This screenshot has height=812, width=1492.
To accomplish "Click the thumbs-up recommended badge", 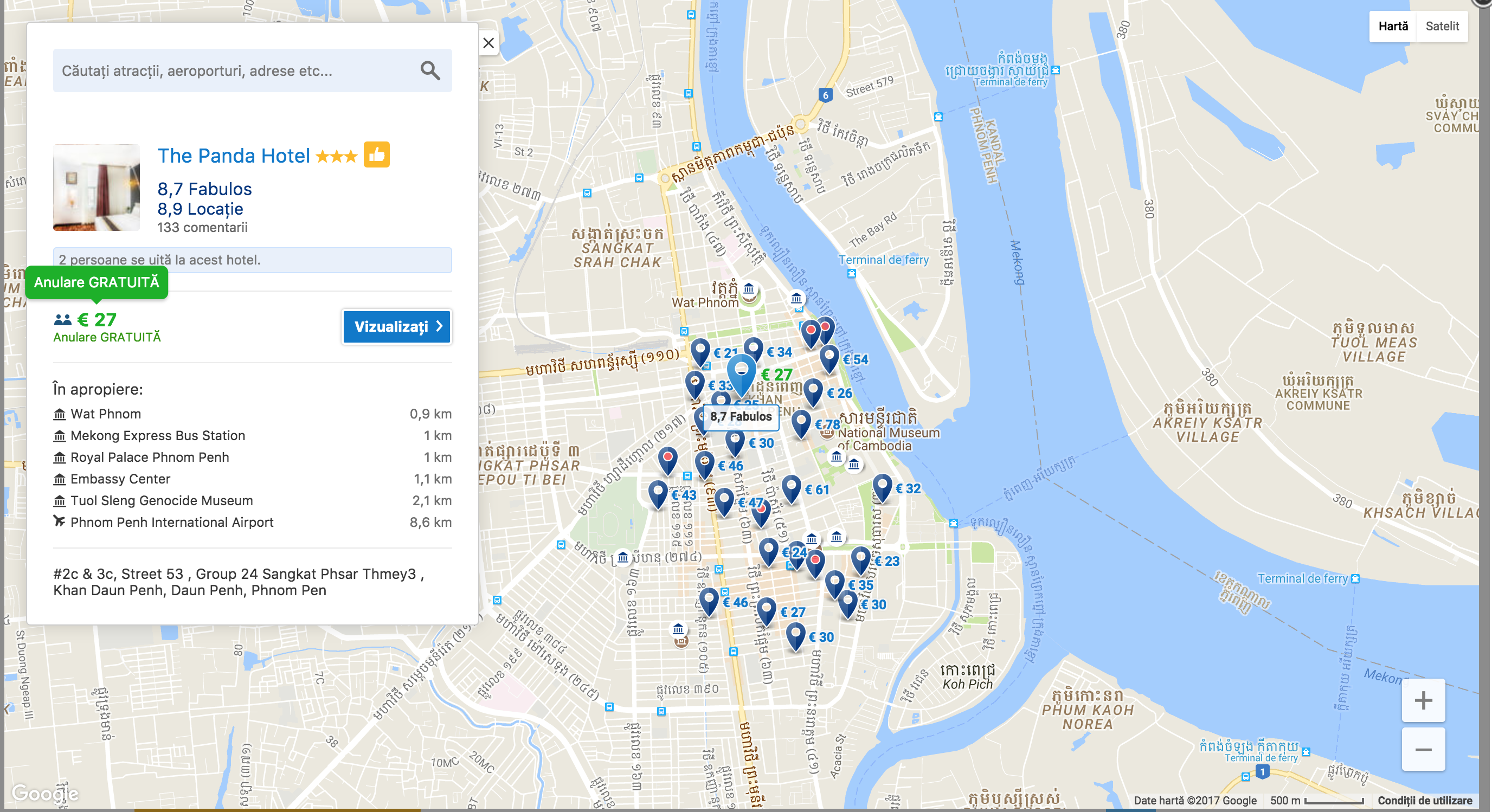I will click(x=376, y=154).
